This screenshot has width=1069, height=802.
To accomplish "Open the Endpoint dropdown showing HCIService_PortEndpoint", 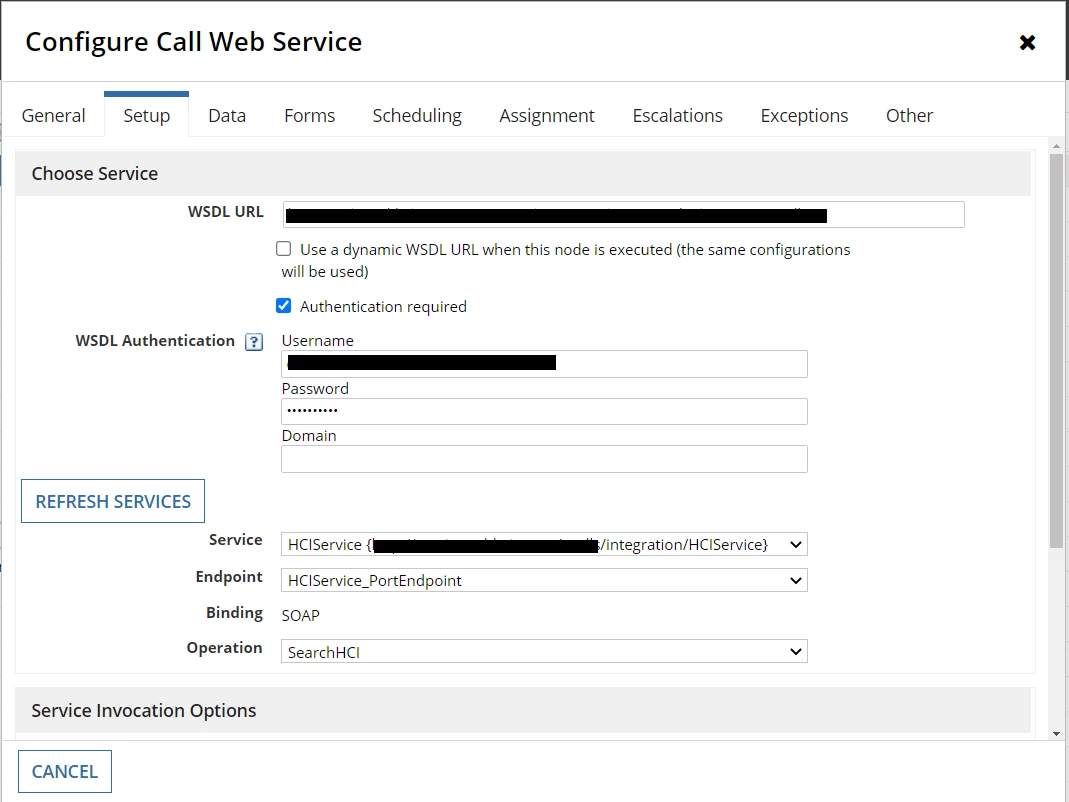I will pos(544,580).
